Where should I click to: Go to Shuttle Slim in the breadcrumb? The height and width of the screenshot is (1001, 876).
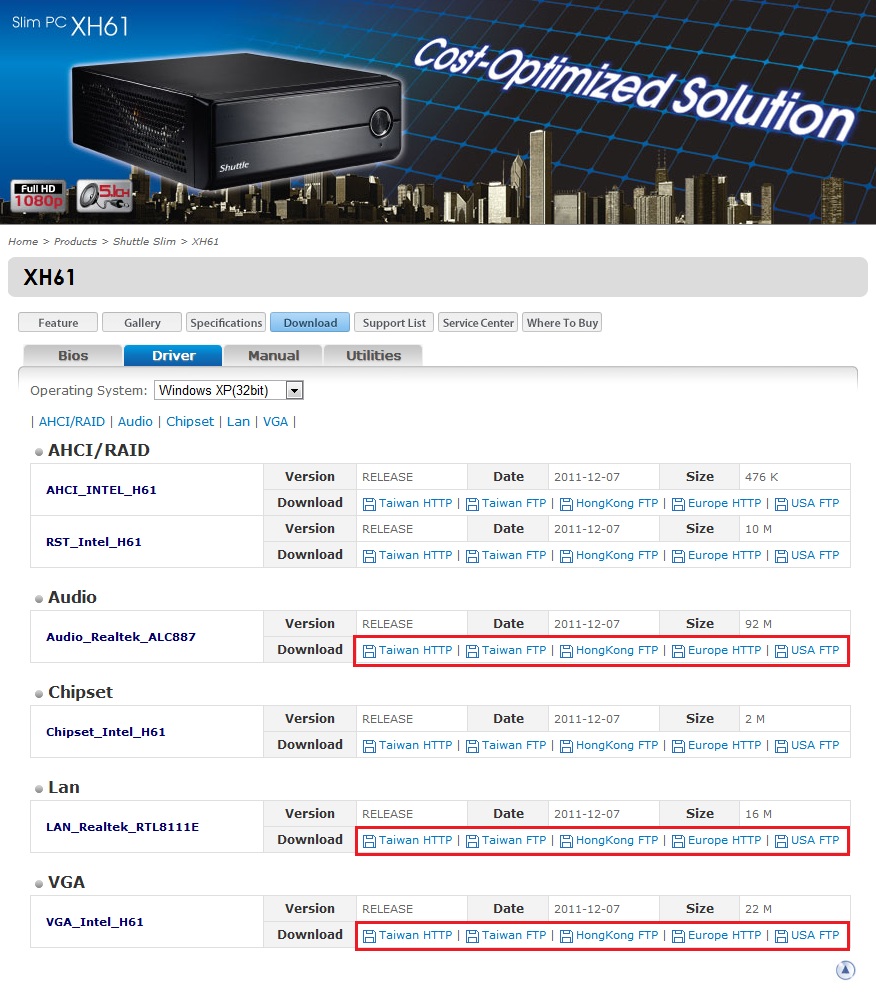[x=144, y=241]
